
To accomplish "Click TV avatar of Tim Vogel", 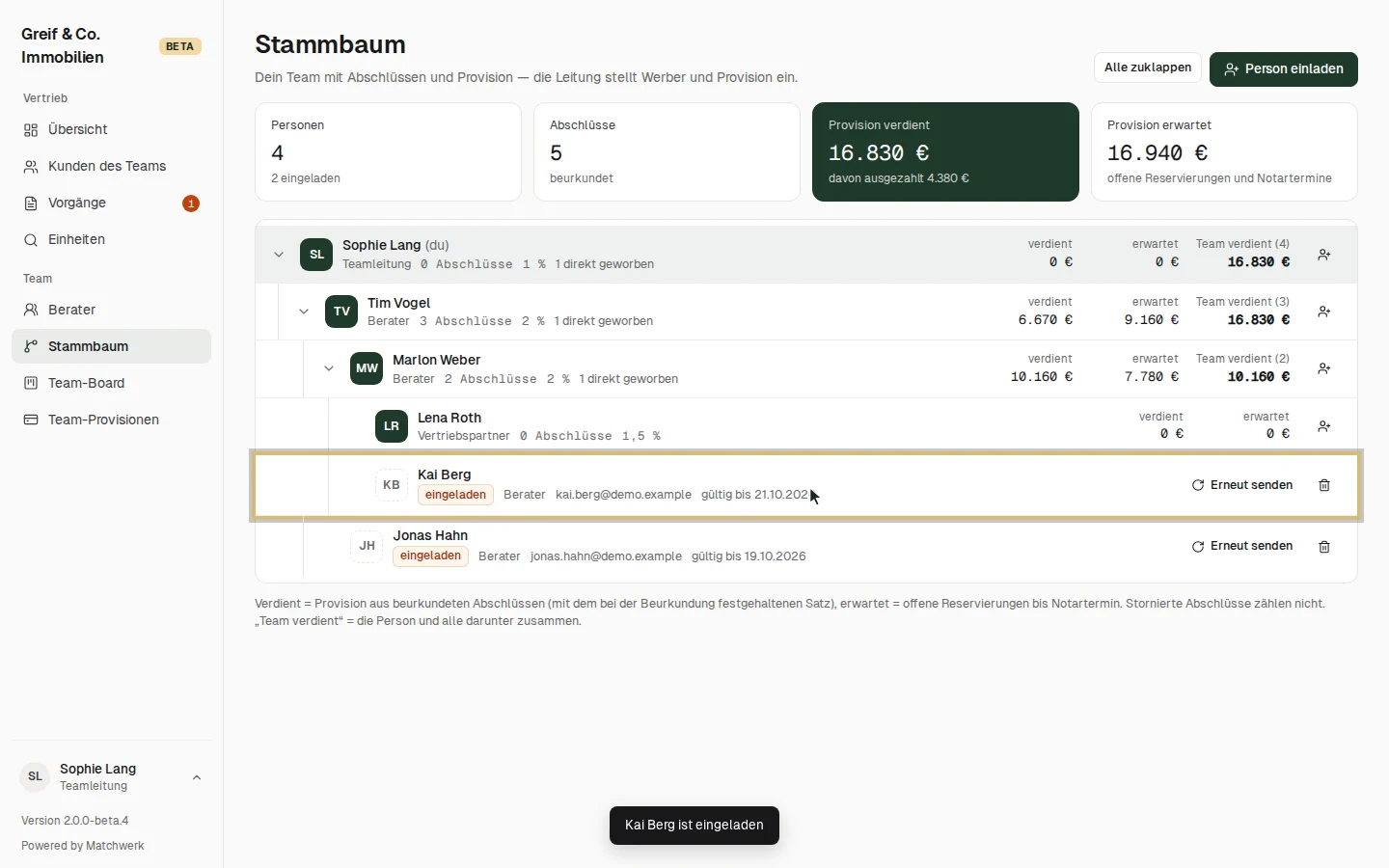I will coord(341,312).
